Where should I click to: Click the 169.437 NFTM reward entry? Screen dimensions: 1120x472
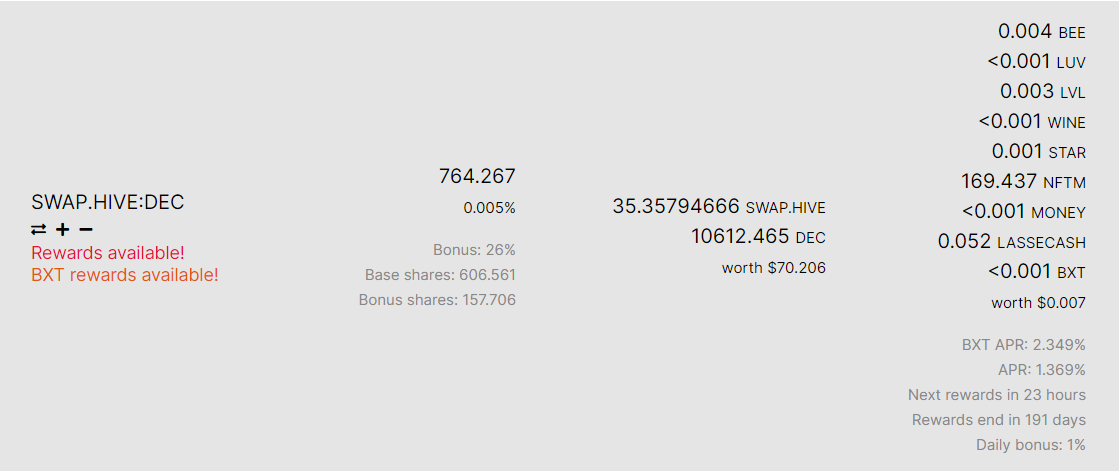click(1023, 181)
